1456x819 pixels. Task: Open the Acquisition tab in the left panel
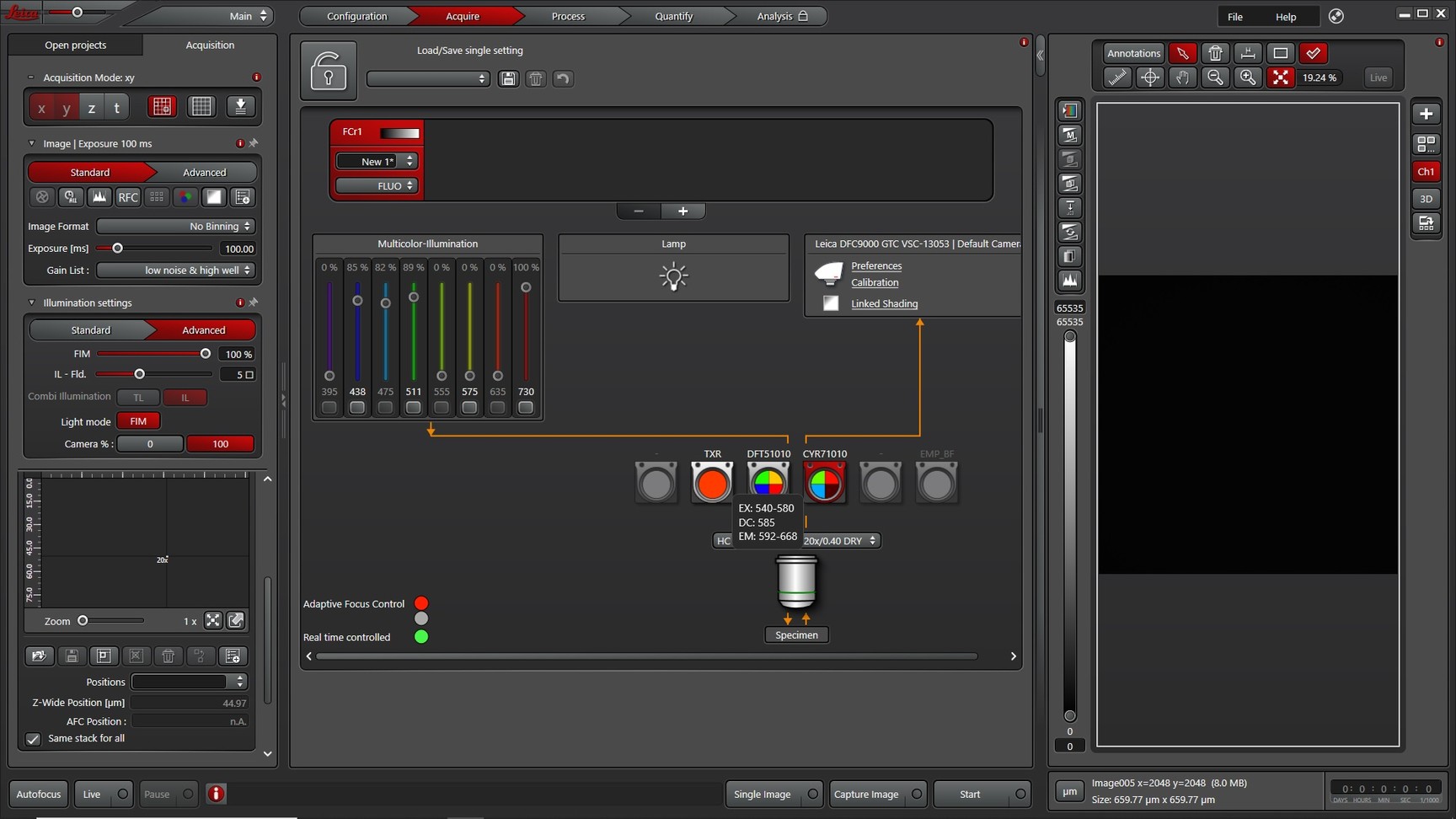tap(210, 45)
